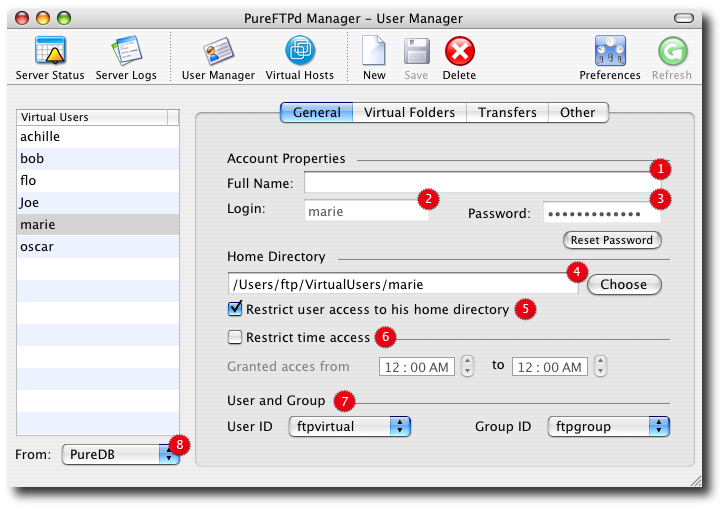
Task: Switch to the Virtual Folders tab
Action: click(x=409, y=112)
